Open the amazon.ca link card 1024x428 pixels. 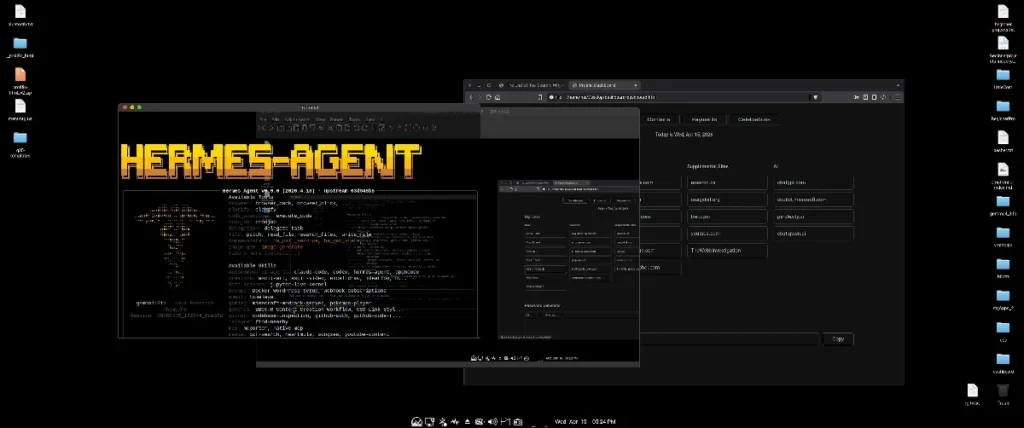[727, 183]
